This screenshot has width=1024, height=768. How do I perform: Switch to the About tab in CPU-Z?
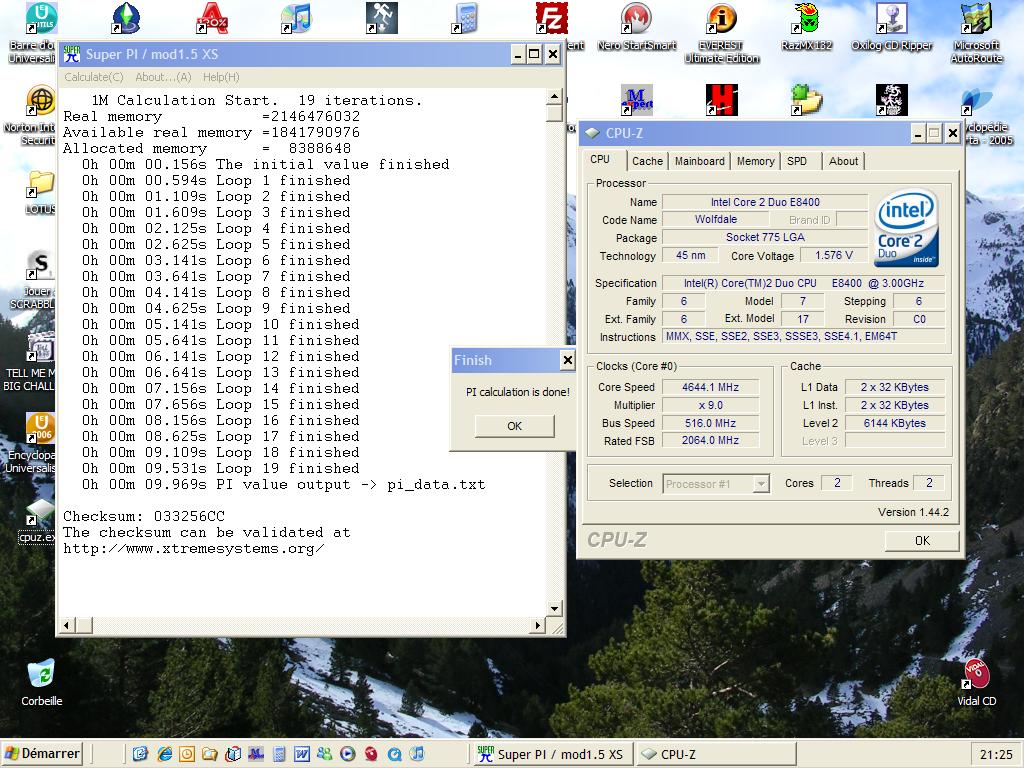click(x=843, y=161)
